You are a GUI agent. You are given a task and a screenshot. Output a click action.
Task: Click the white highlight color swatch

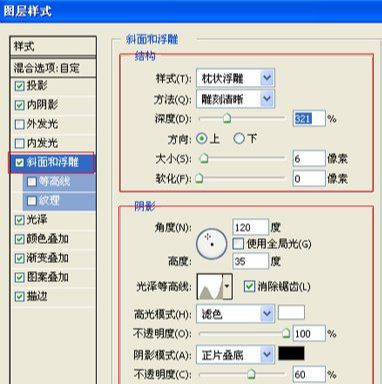291,313
